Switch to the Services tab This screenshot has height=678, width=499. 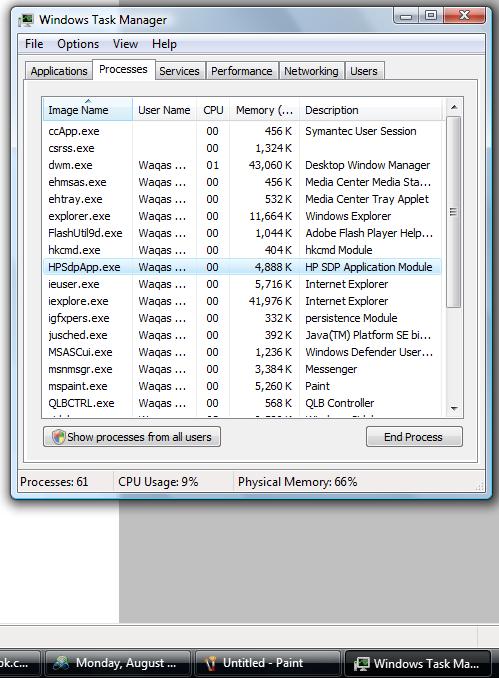tap(179, 71)
